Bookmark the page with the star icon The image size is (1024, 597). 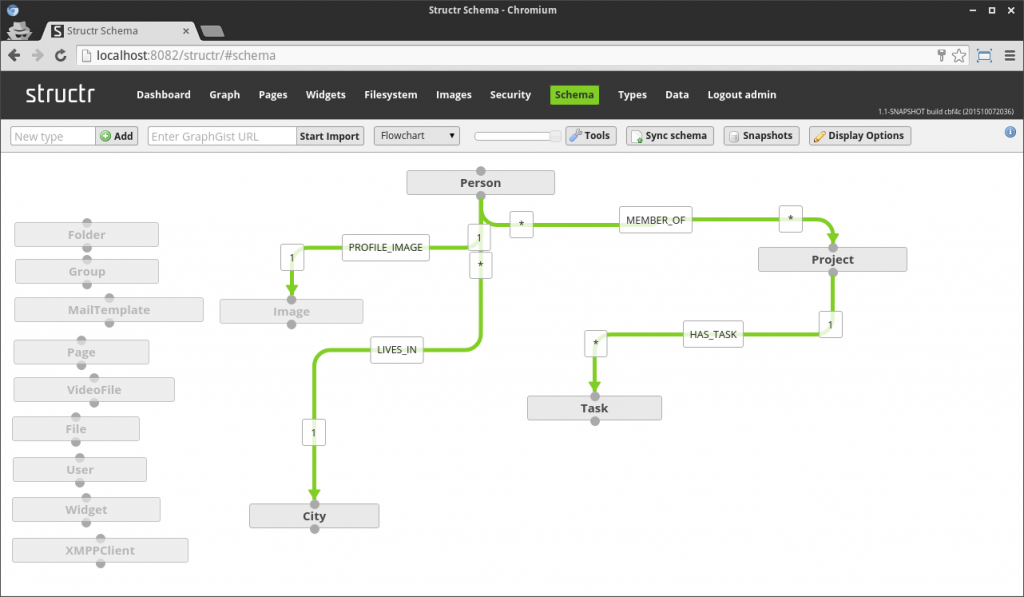957,57
